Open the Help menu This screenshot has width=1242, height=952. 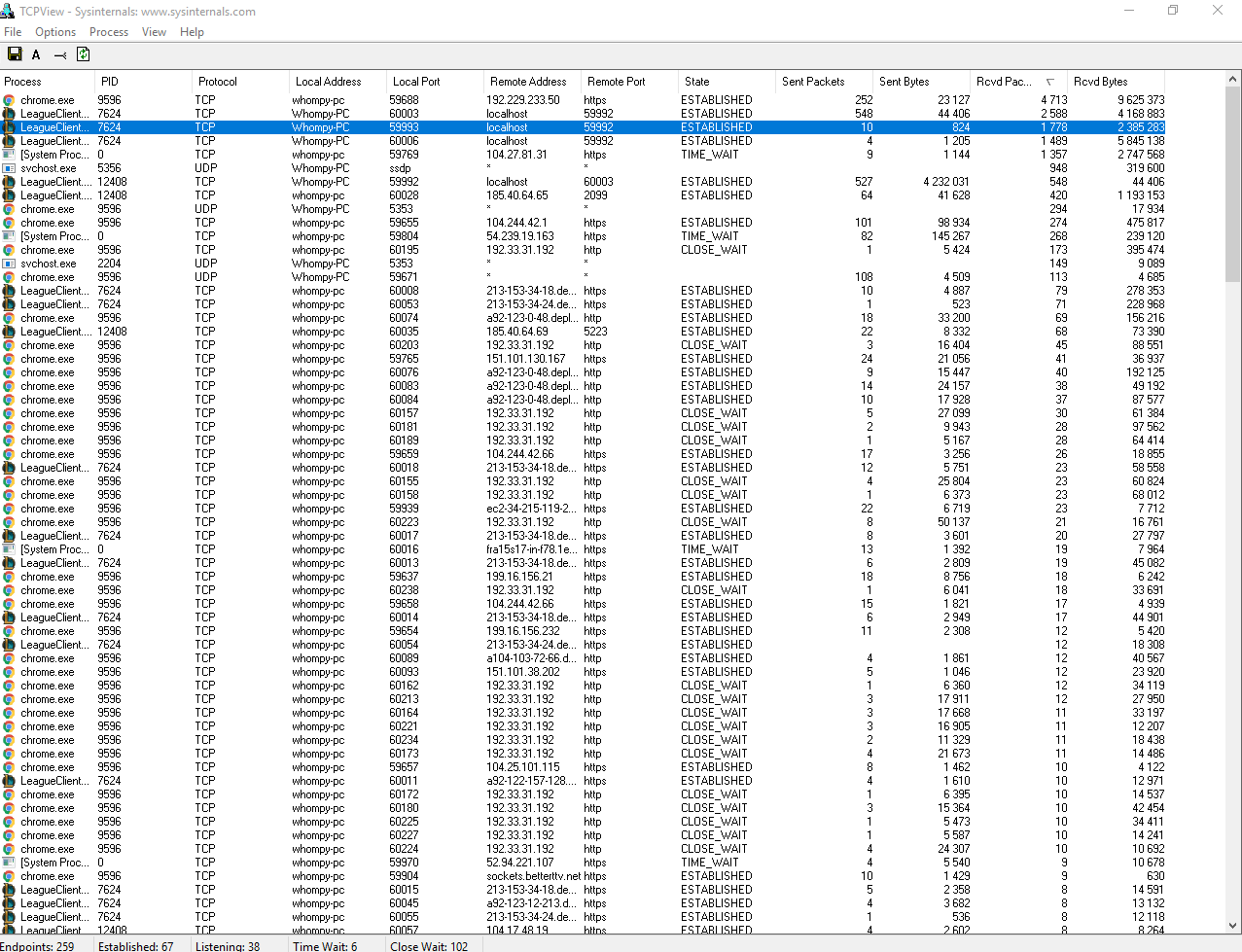[192, 32]
